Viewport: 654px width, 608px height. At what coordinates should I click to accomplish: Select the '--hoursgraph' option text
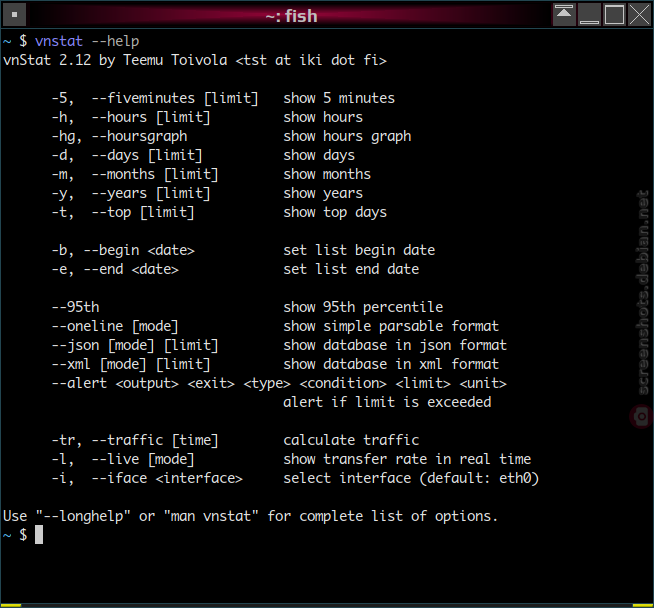coord(139,137)
